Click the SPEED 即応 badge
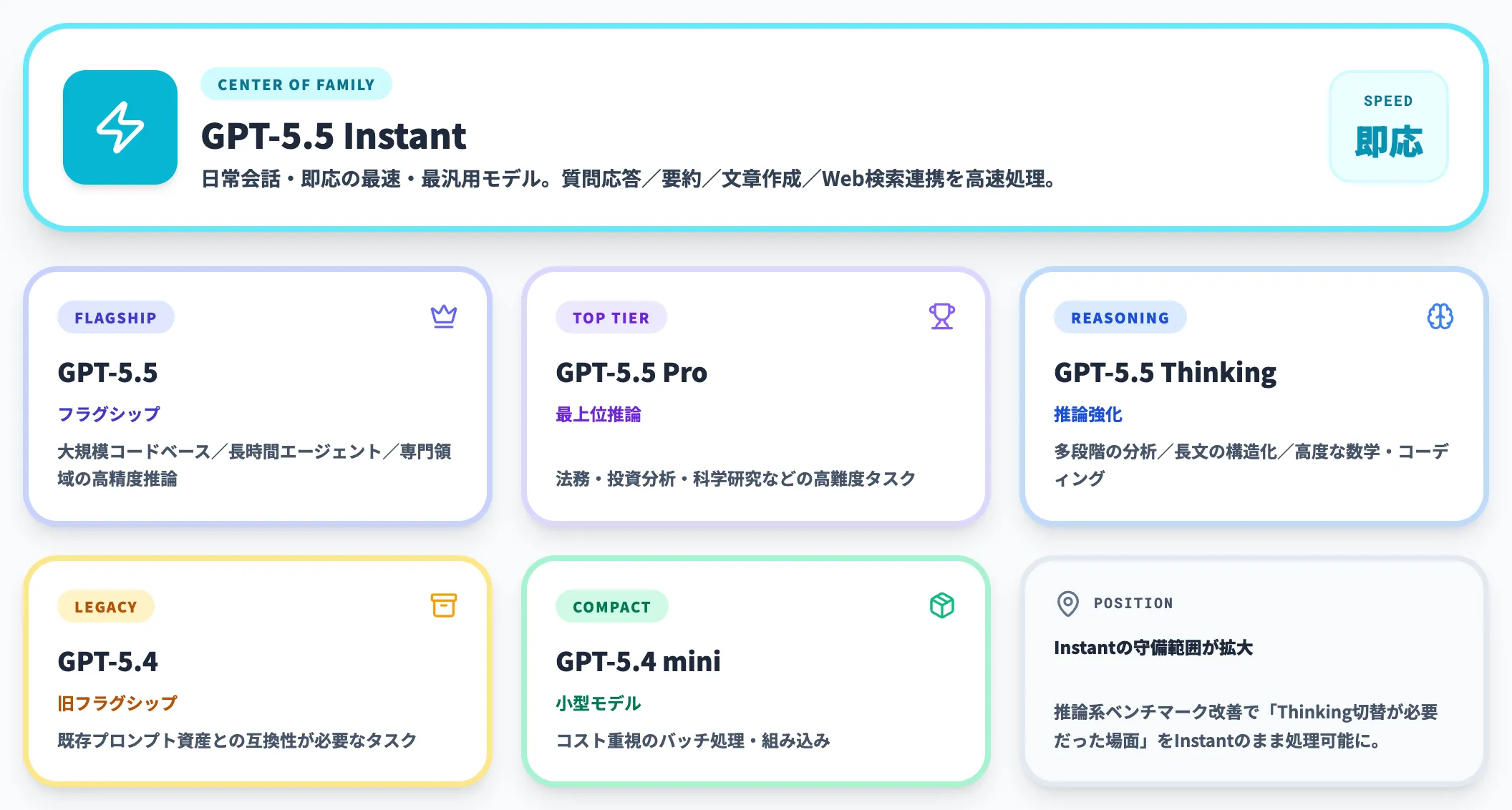The height and width of the screenshot is (810, 1512). coord(1389,127)
